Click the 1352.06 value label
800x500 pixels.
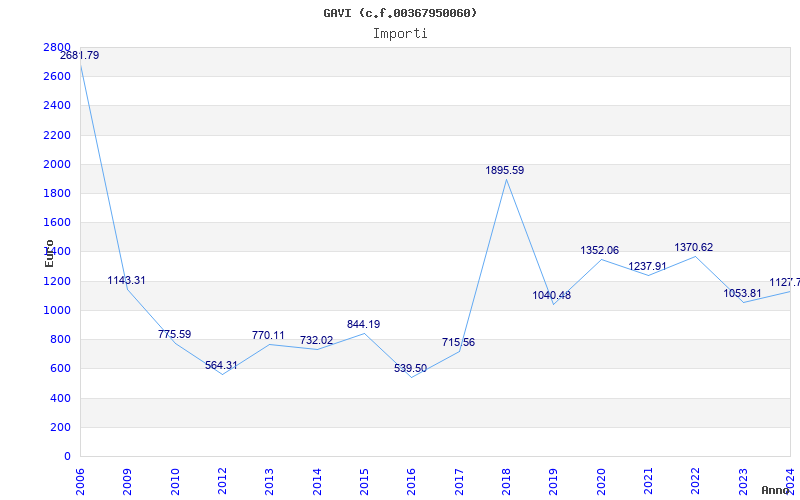click(599, 251)
